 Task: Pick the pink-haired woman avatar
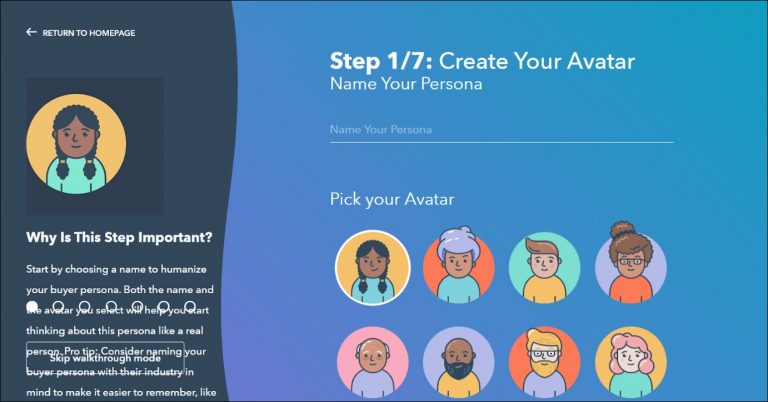(630, 362)
